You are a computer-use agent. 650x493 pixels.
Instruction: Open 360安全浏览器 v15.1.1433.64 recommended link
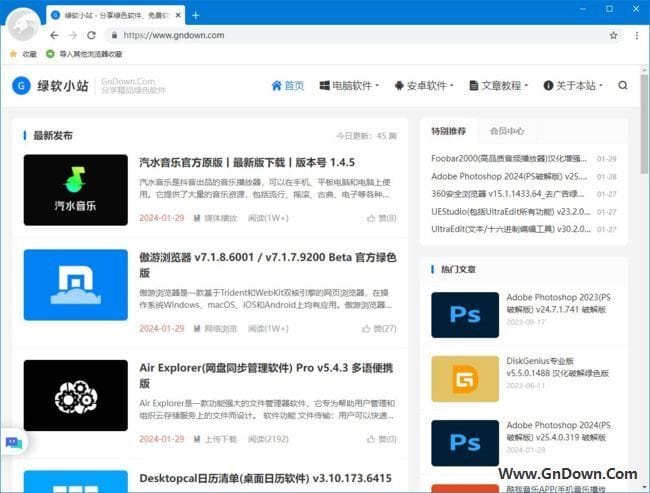point(508,194)
